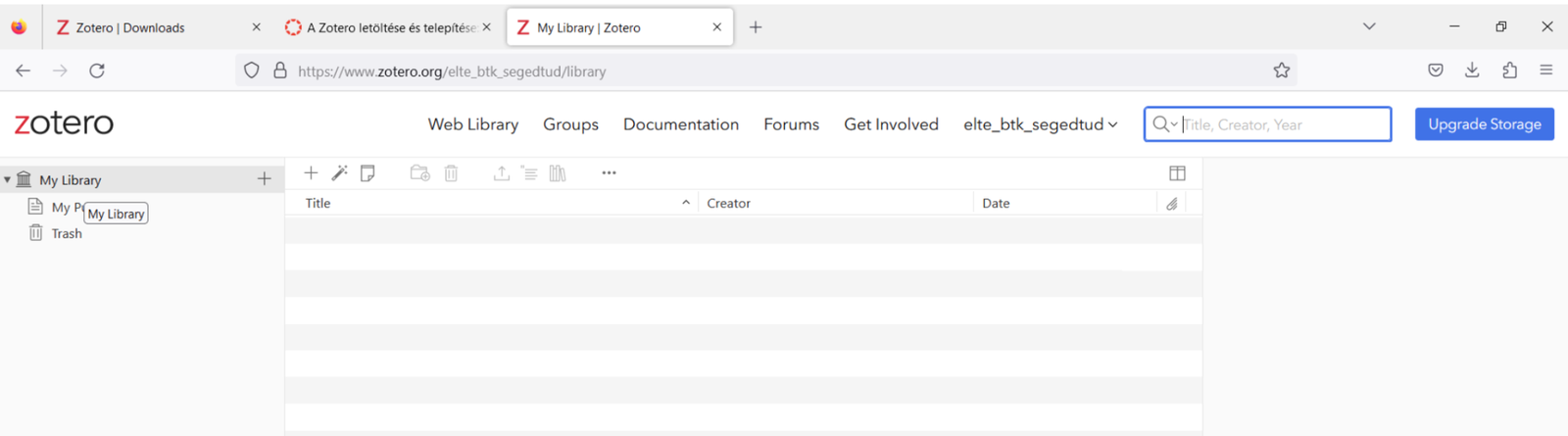Click the zotero.org URL address bar
This screenshot has height=436, width=1568.
pos(764,71)
